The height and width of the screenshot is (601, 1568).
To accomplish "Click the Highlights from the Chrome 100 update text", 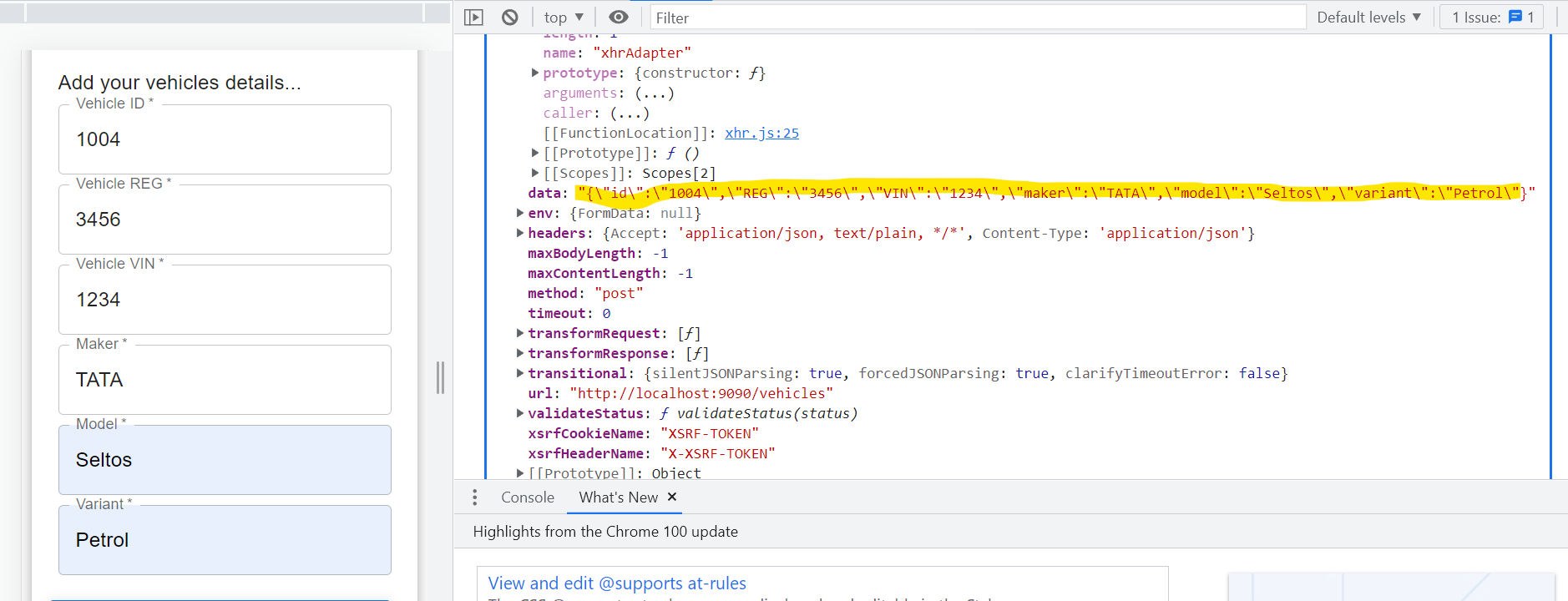I will point(605,532).
